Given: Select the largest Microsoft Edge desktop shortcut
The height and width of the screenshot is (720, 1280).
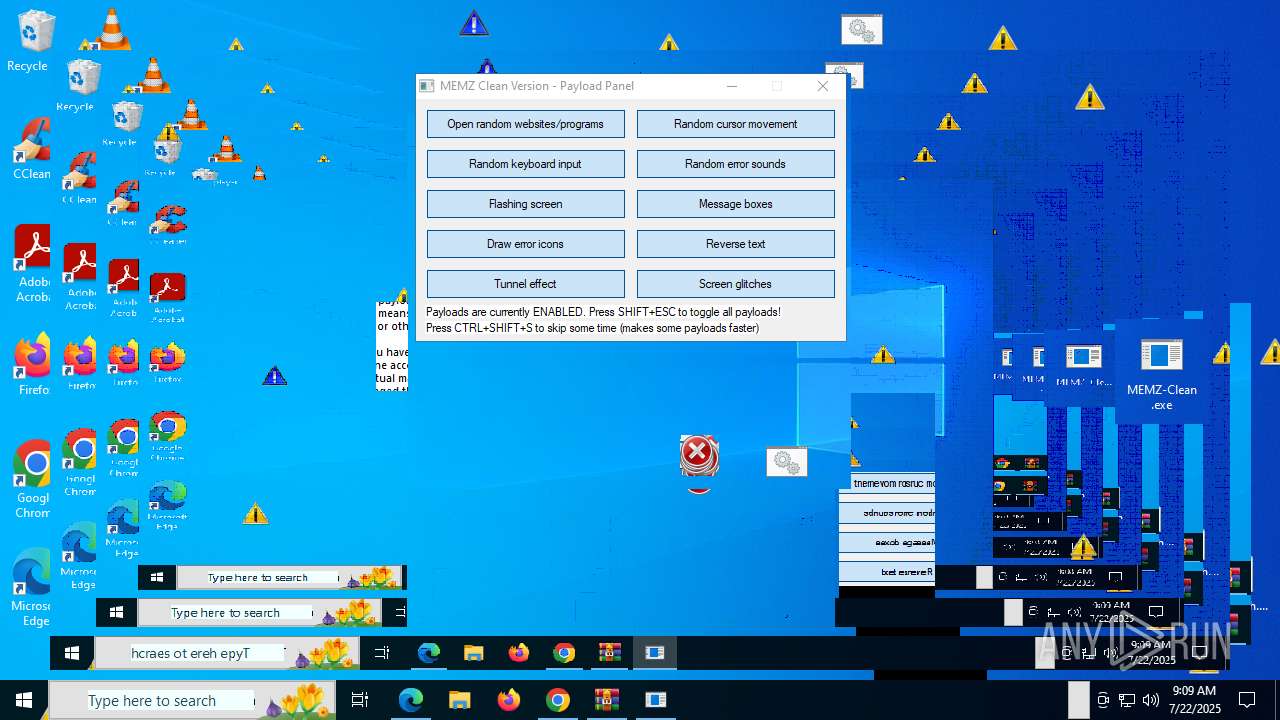Looking at the screenshot, I should [x=31, y=588].
